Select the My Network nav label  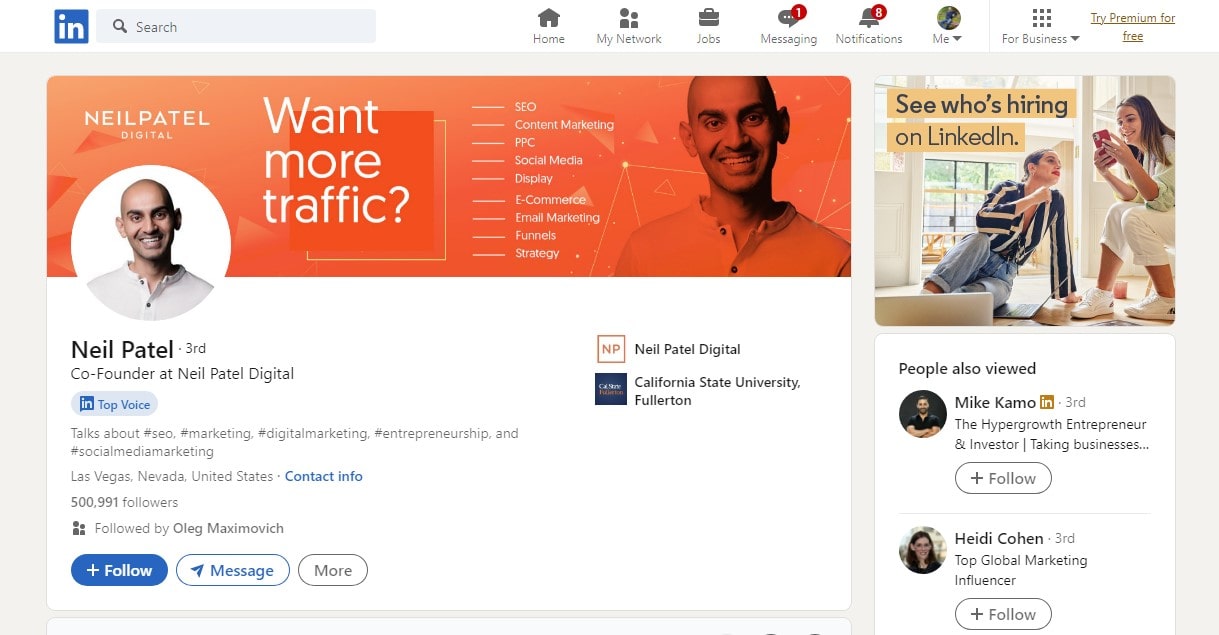[629, 39]
